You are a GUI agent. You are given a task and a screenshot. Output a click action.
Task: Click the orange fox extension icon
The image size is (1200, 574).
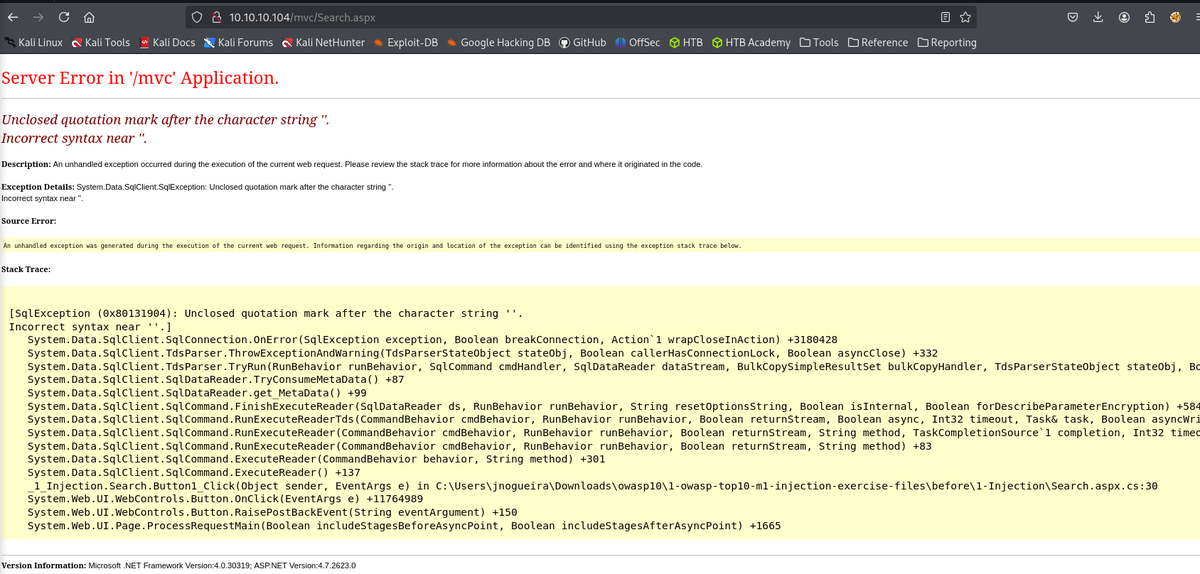(x=1176, y=17)
